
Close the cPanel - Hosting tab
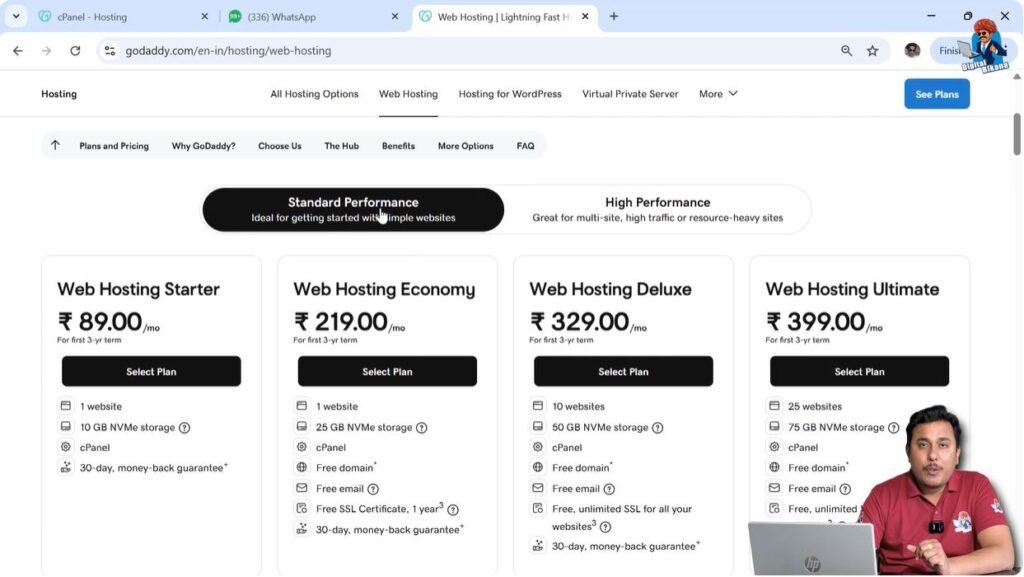click(x=204, y=16)
